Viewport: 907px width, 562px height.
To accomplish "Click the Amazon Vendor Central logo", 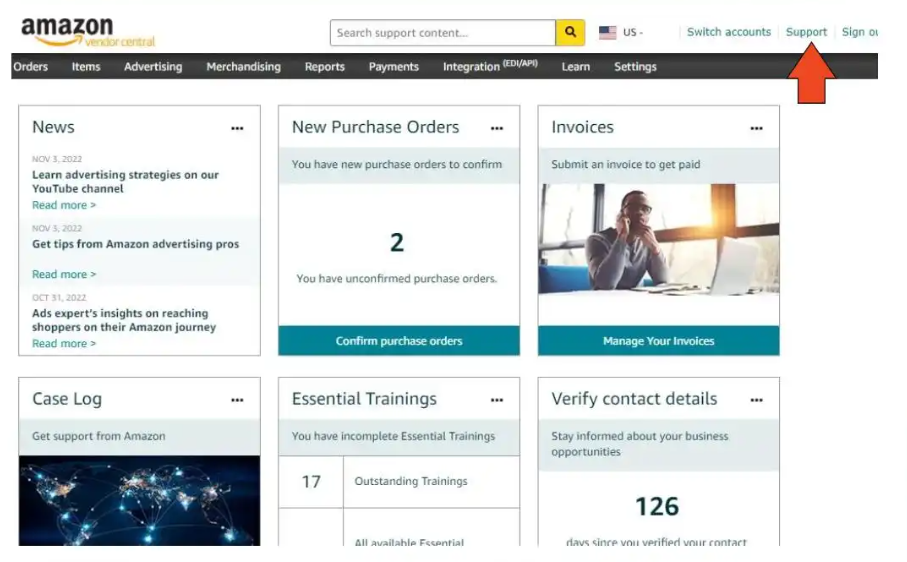I will 88,32.
